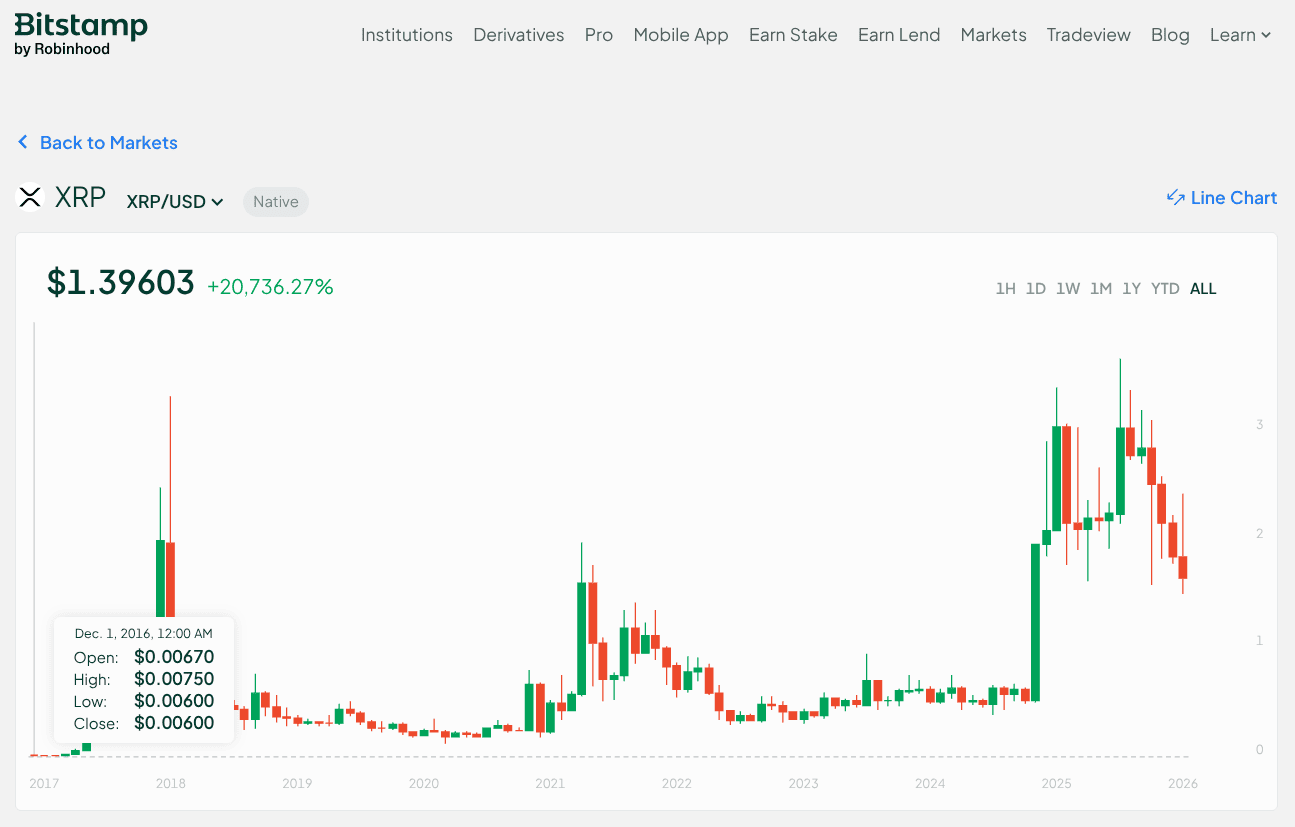Viewport: 1295px width, 827px height.
Task: Click the Line Chart switch arrows icon
Action: (x=1176, y=198)
